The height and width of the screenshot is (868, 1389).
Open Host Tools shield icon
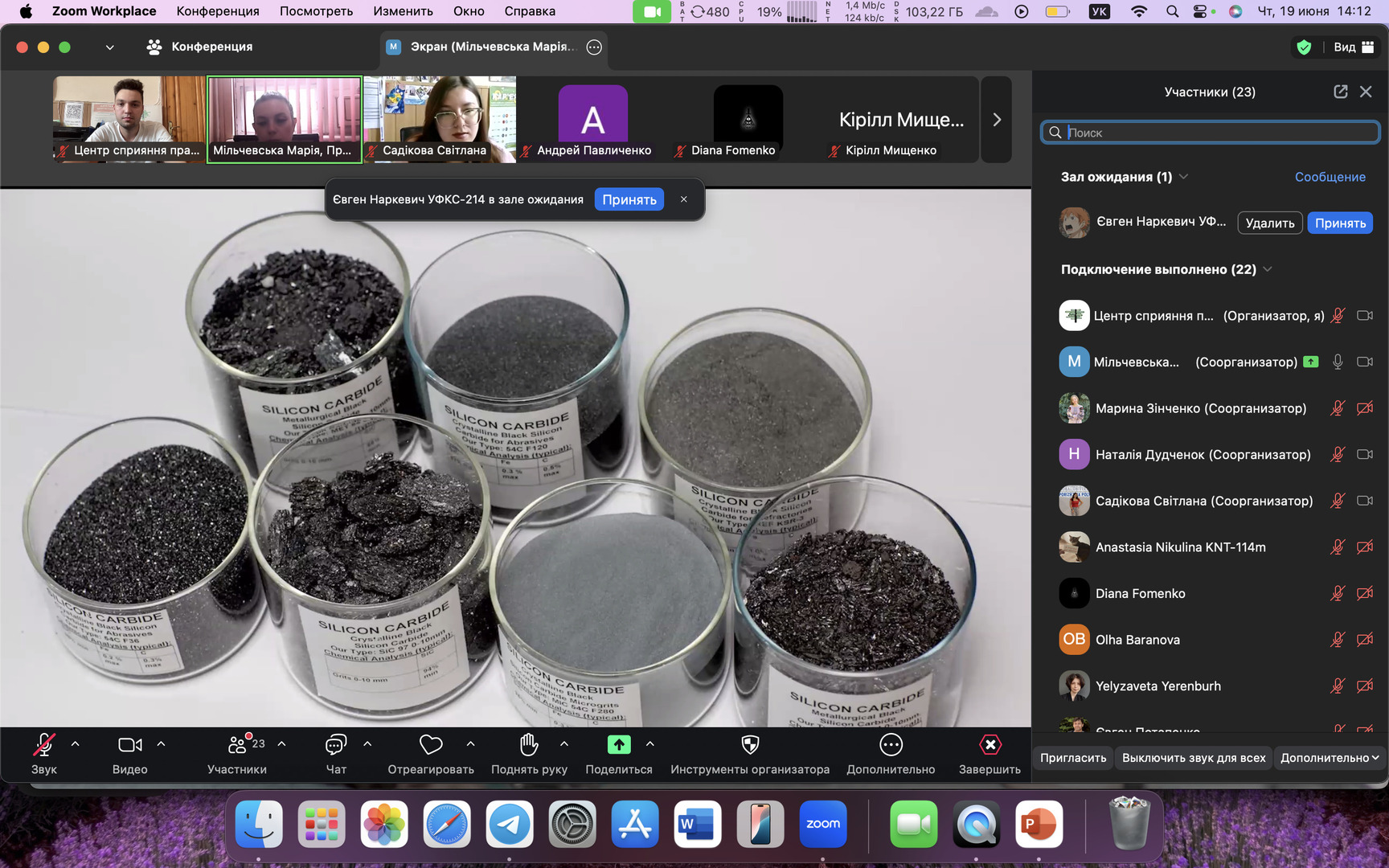pos(750,745)
